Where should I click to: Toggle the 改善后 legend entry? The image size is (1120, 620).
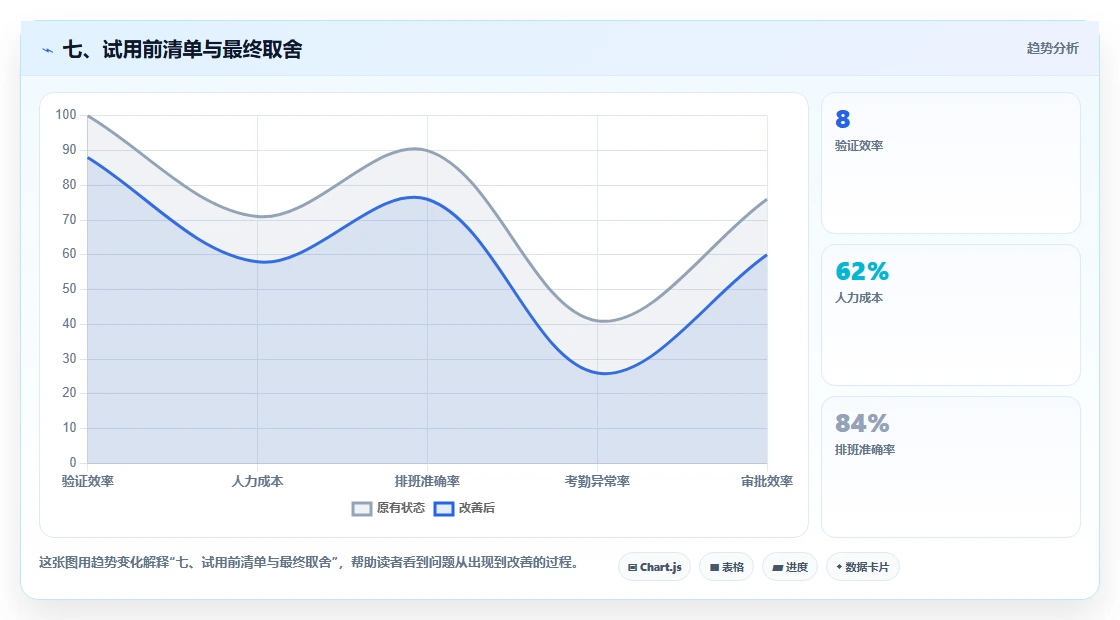pos(464,508)
